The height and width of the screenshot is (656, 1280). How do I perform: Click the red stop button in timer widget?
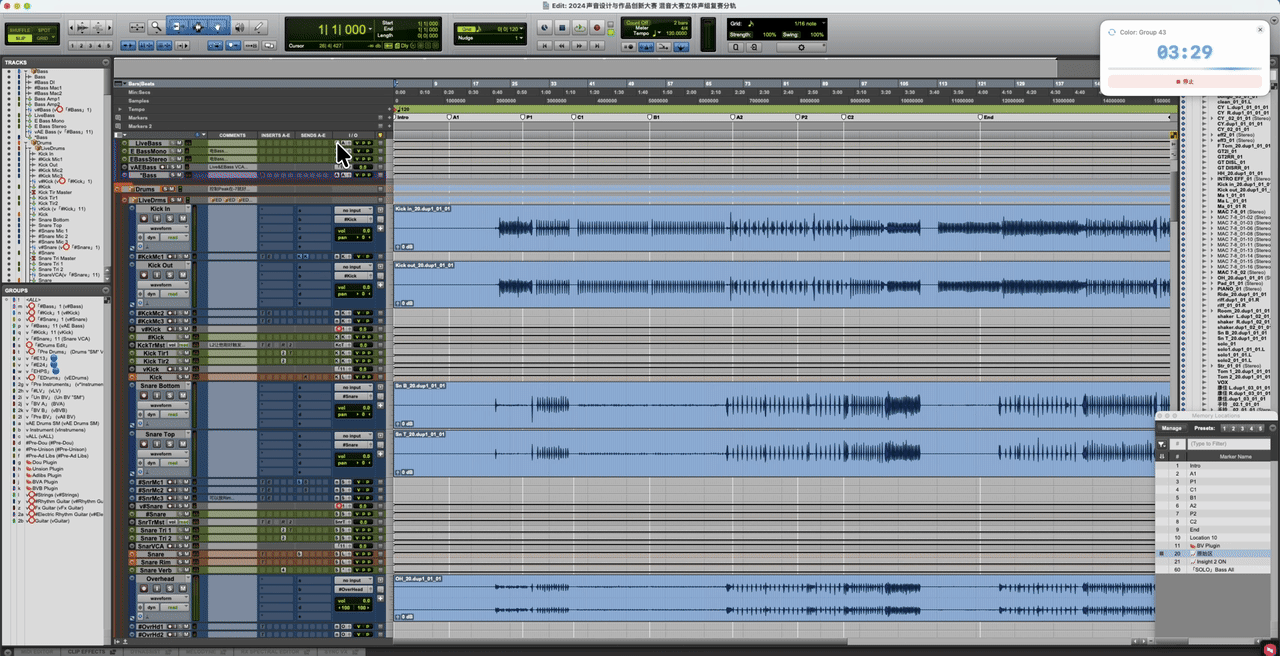tap(1185, 81)
